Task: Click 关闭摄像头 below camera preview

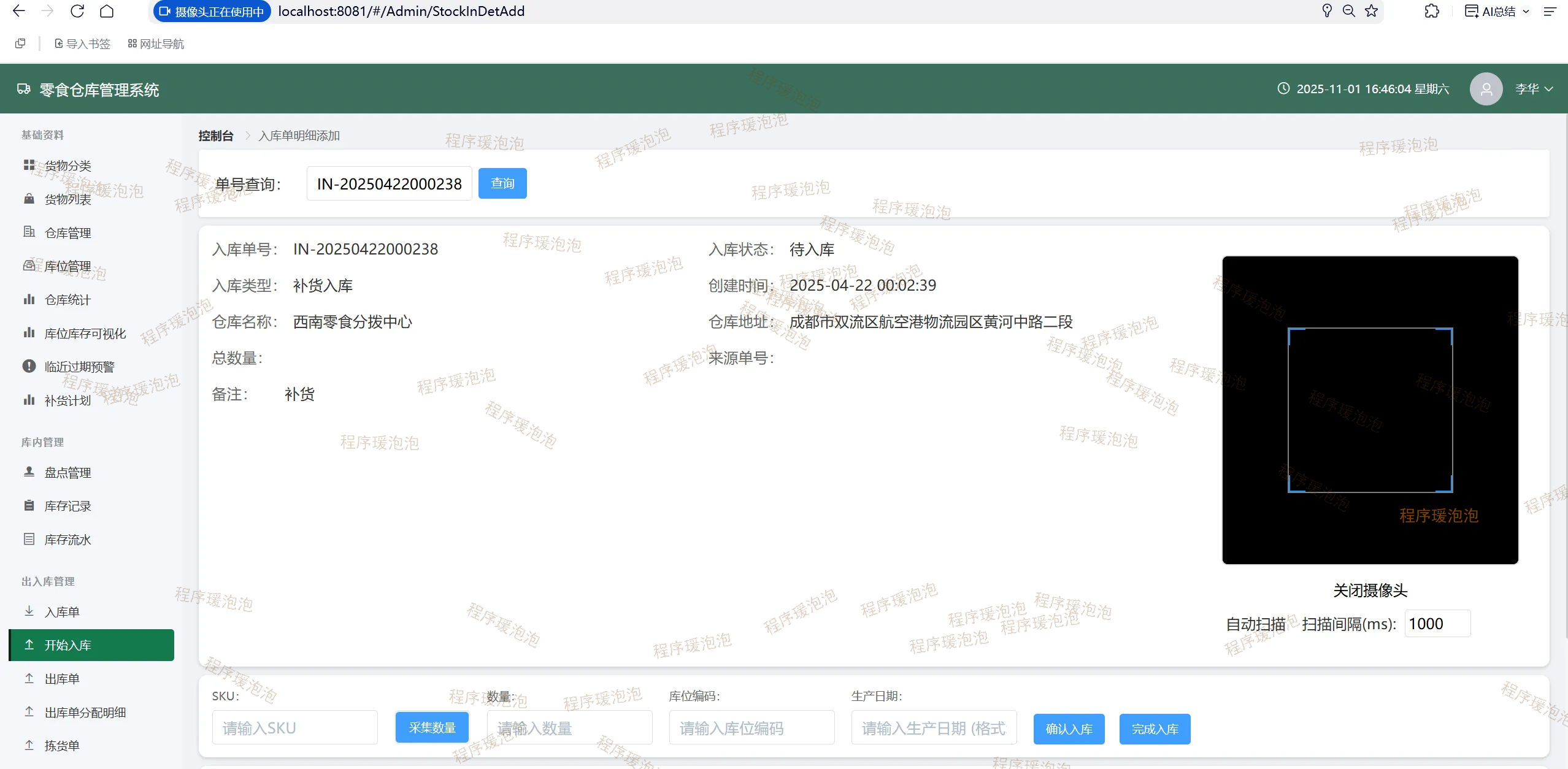Action: (x=1370, y=590)
